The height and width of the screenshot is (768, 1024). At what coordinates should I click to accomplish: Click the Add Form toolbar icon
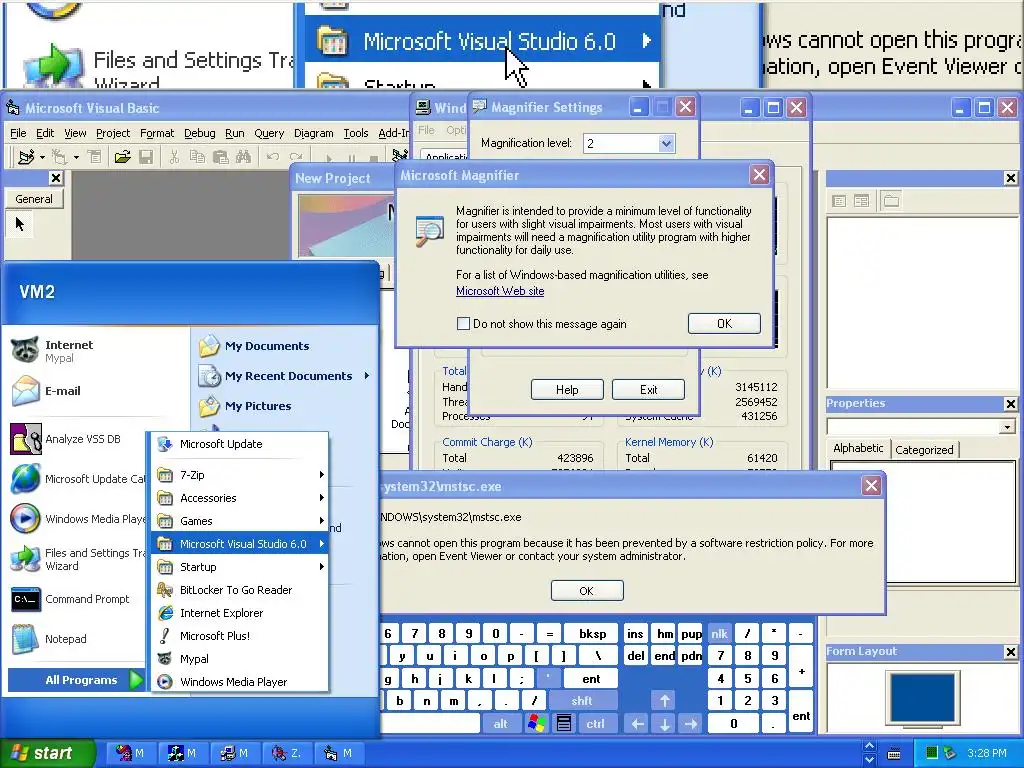pyautogui.click(x=60, y=157)
